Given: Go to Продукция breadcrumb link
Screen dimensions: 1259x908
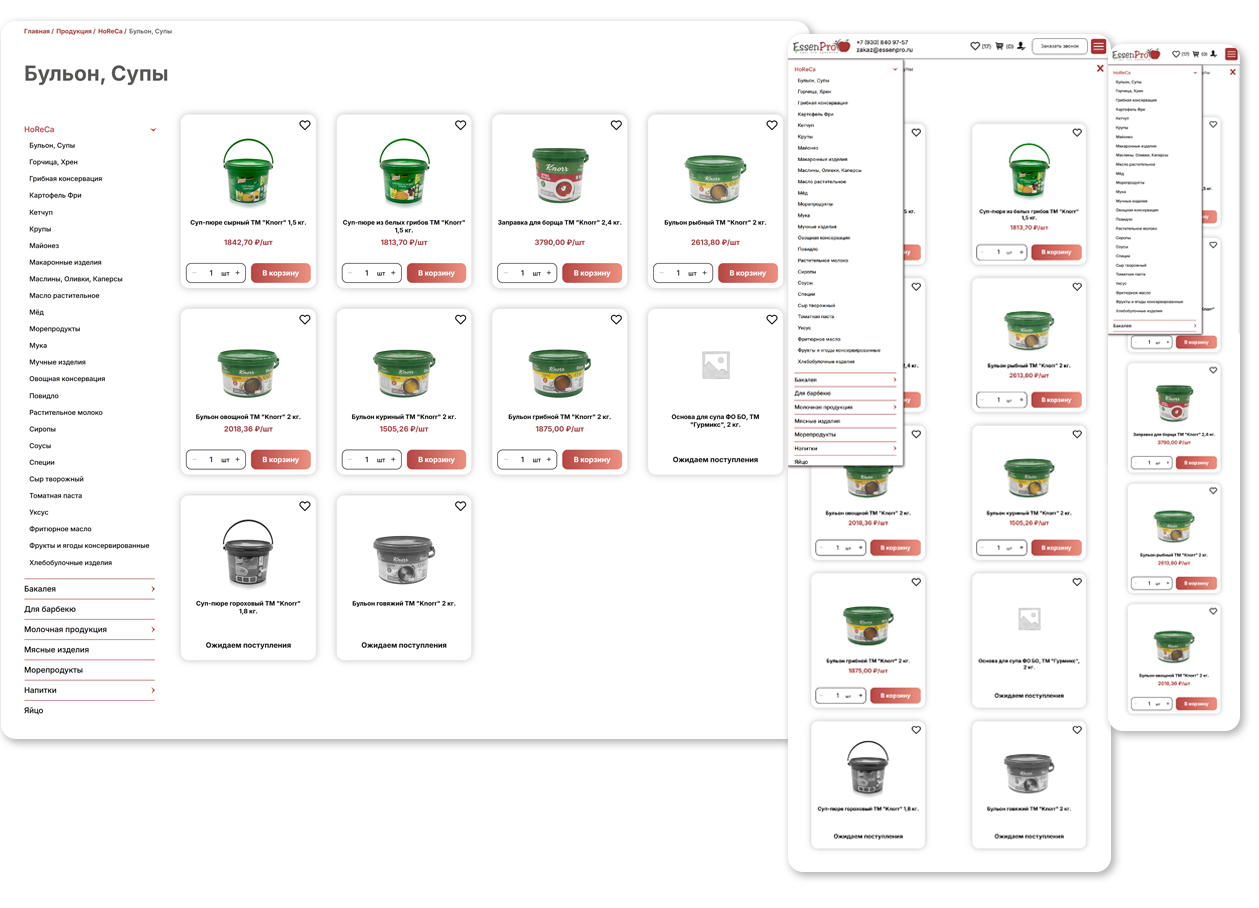Looking at the screenshot, I should pos(73,31).
